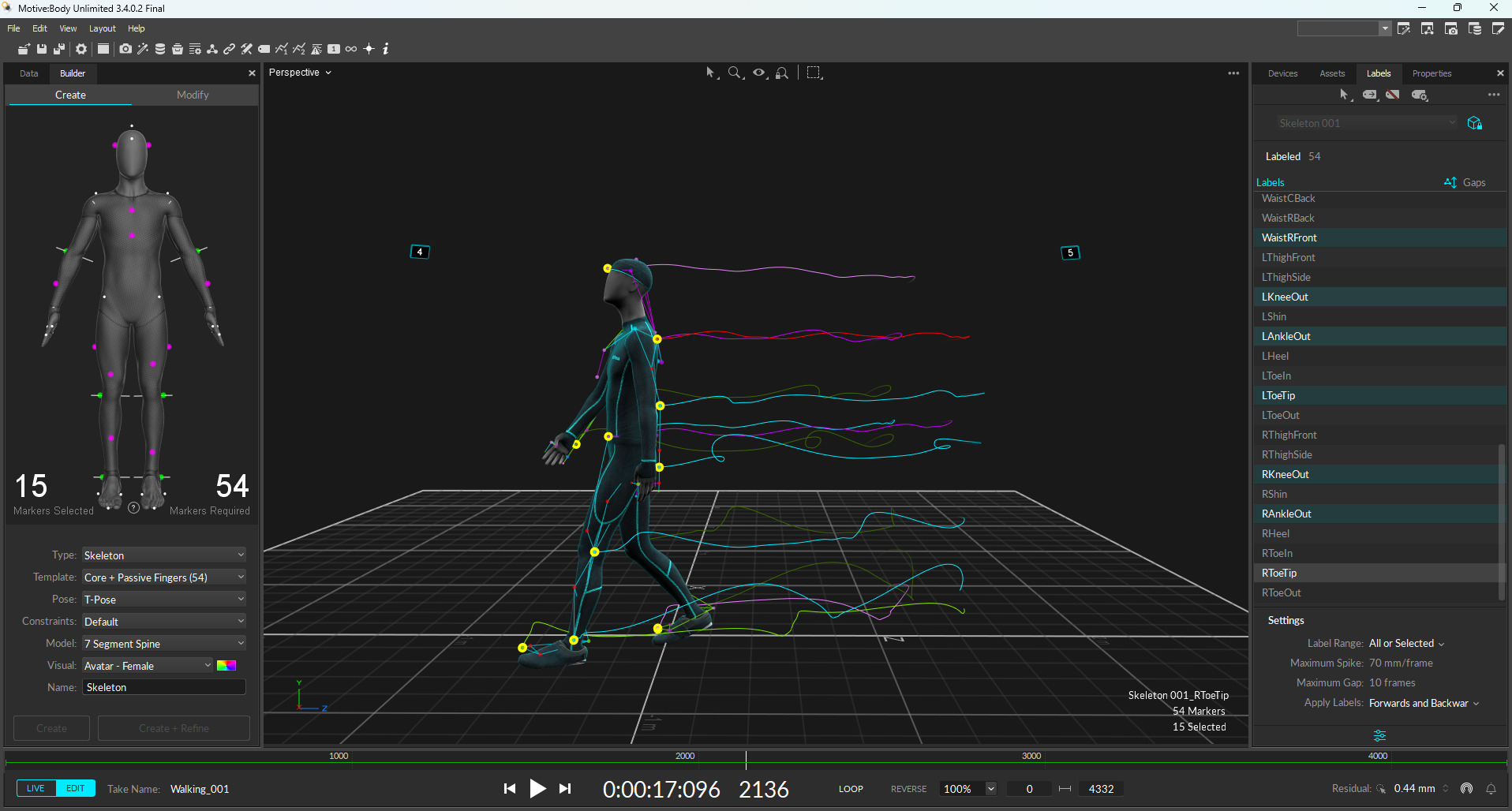Open the Layout menu
The image size is (1512, 811).
(x=102, y=28)
